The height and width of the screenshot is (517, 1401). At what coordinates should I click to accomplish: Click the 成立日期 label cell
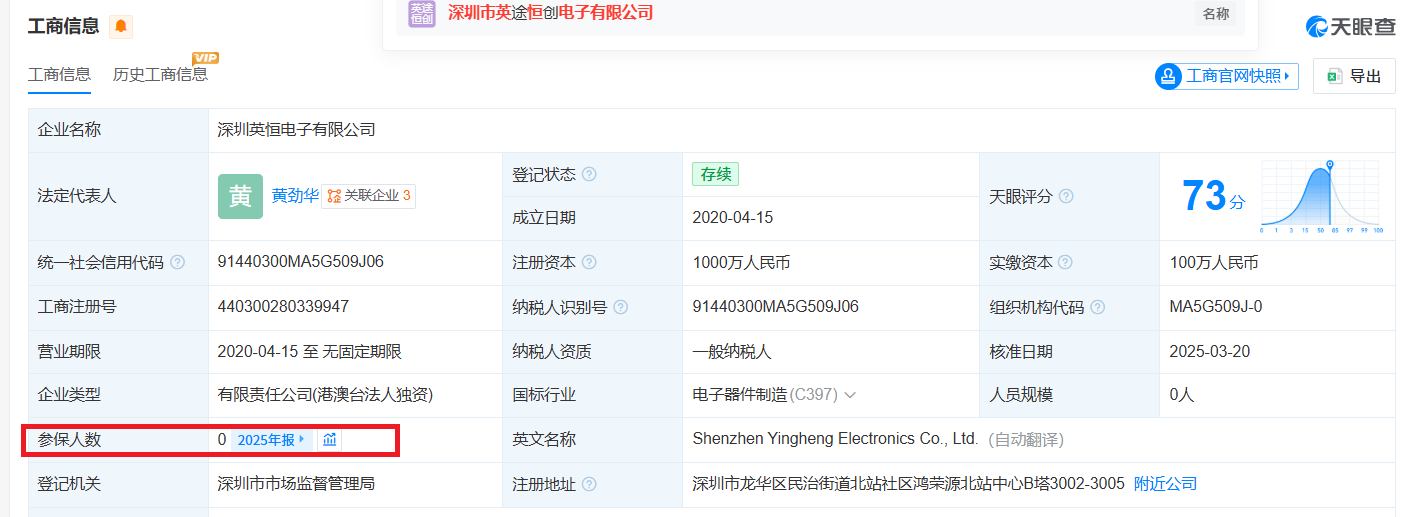[x=593, y=218]
